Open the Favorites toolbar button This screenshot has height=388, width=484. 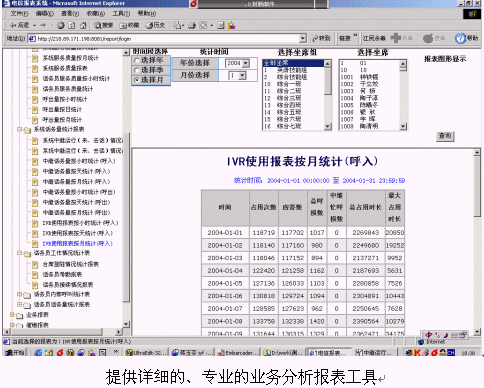pyautogui.click(x=130, y=25)
